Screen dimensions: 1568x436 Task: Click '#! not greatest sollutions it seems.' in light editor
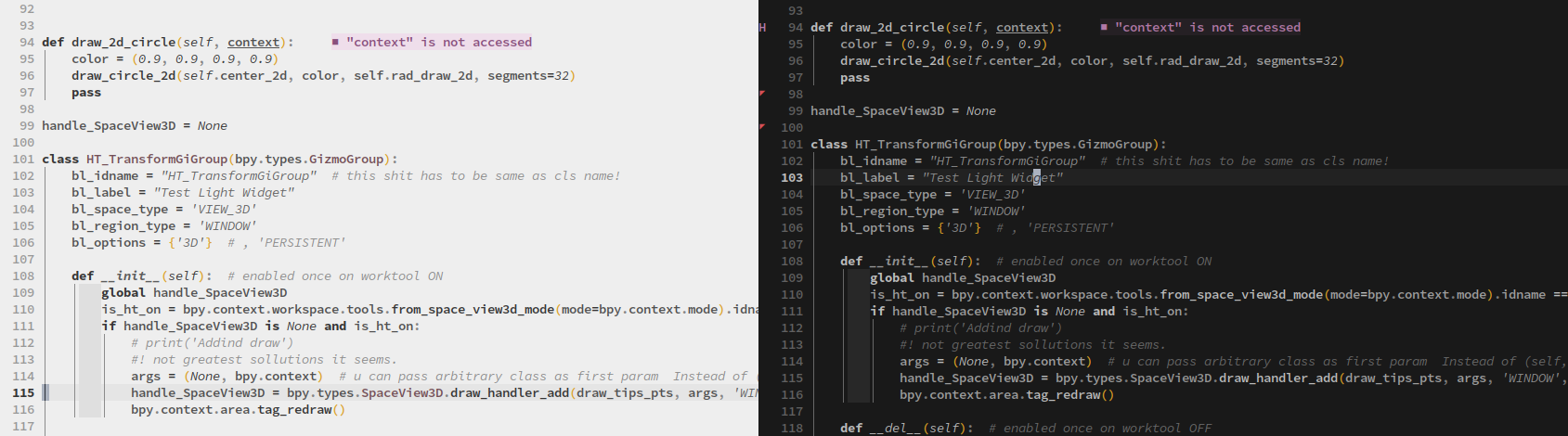pos(265,360)
